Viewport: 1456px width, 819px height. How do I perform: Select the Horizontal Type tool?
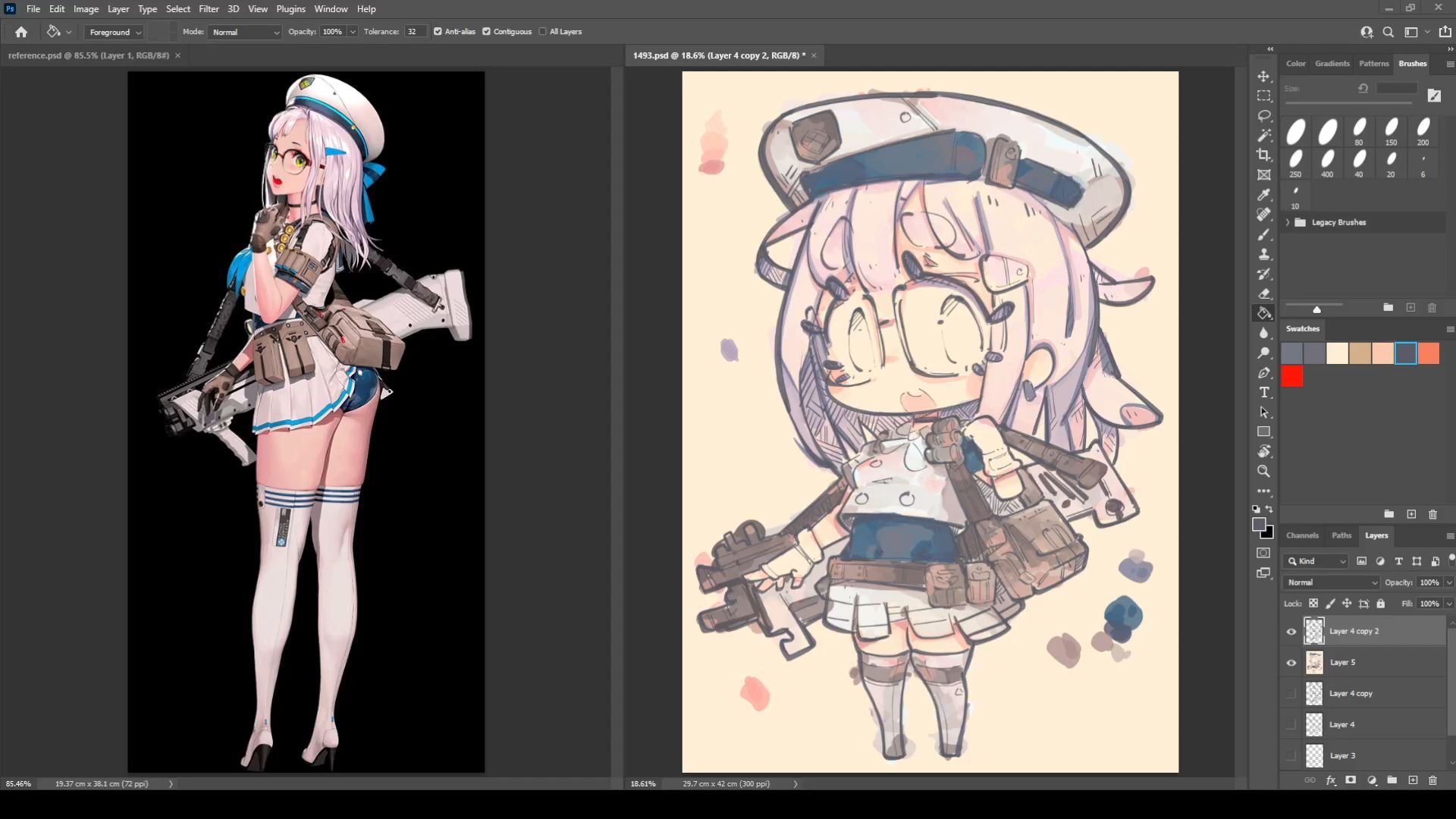coord(1263,392)
